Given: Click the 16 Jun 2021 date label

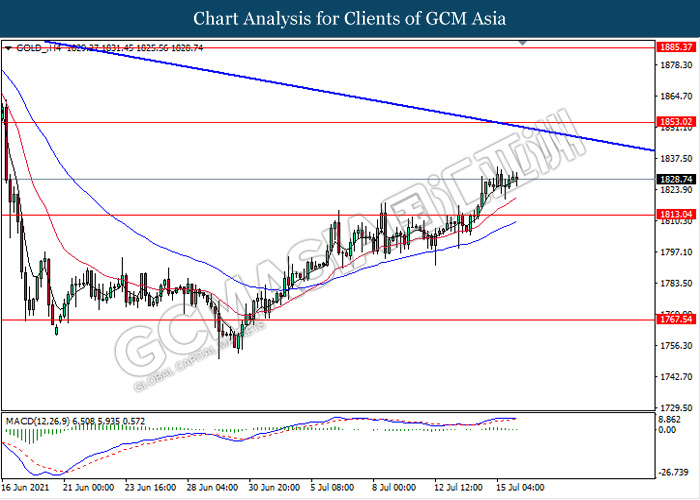Looking at the screenshot, I should pyautogui.click(x=25, y=487).
